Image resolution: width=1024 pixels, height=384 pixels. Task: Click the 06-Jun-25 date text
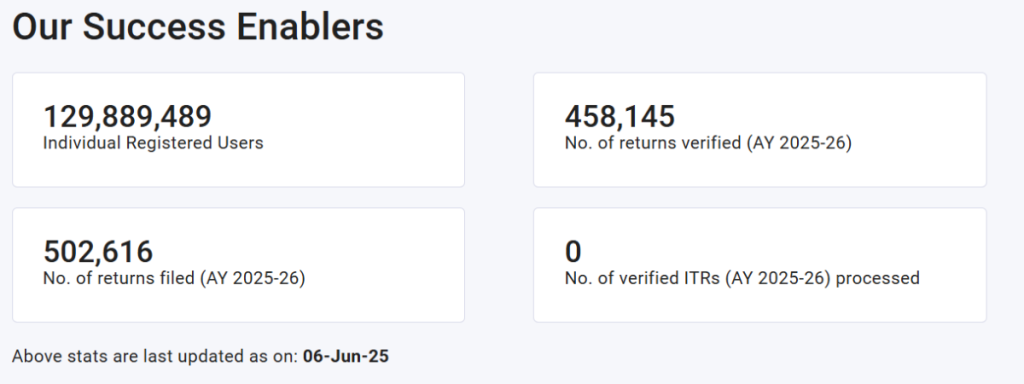point(345,357)
